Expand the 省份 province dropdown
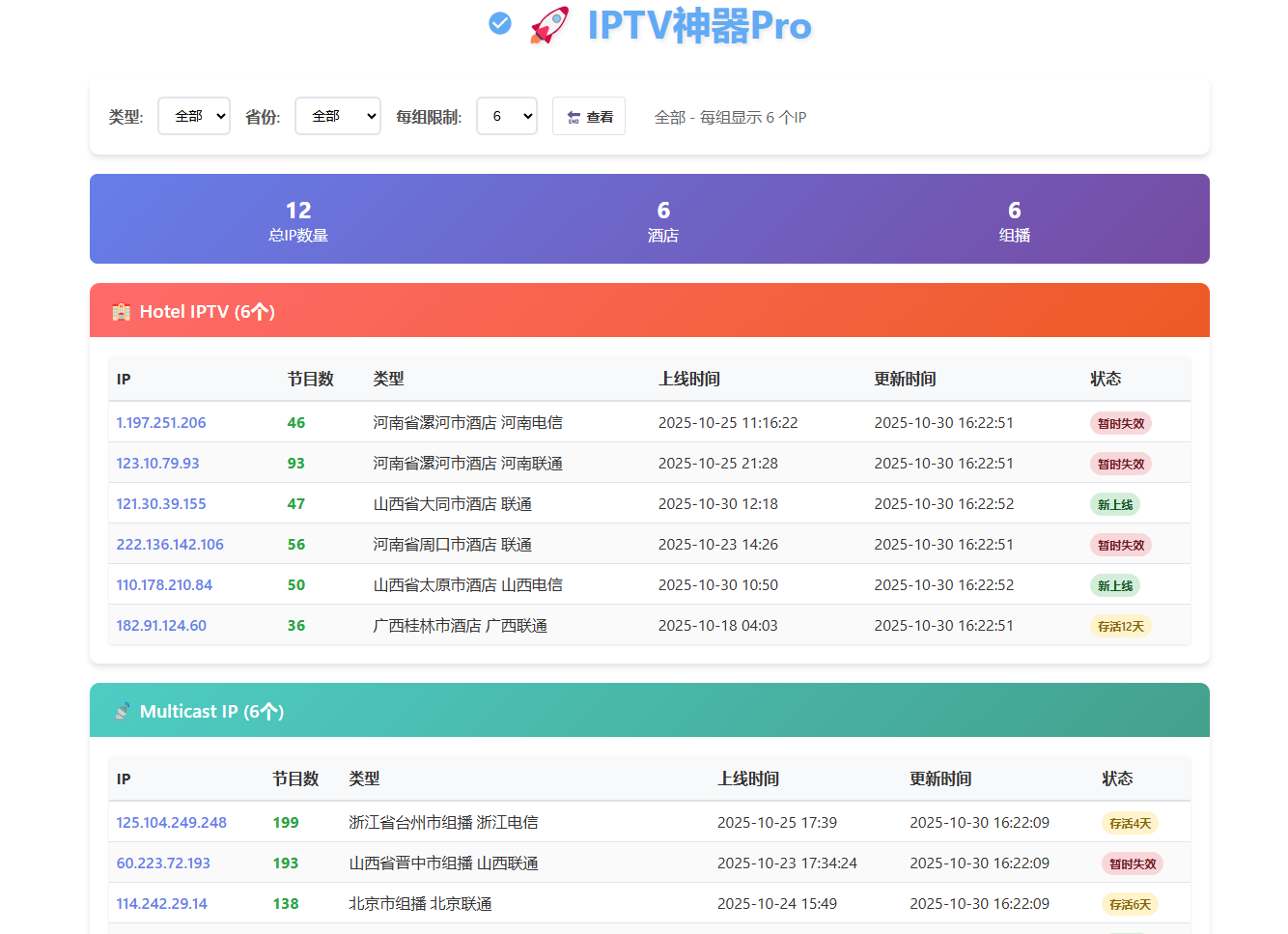1288x934 pixels. pos(337,116)
